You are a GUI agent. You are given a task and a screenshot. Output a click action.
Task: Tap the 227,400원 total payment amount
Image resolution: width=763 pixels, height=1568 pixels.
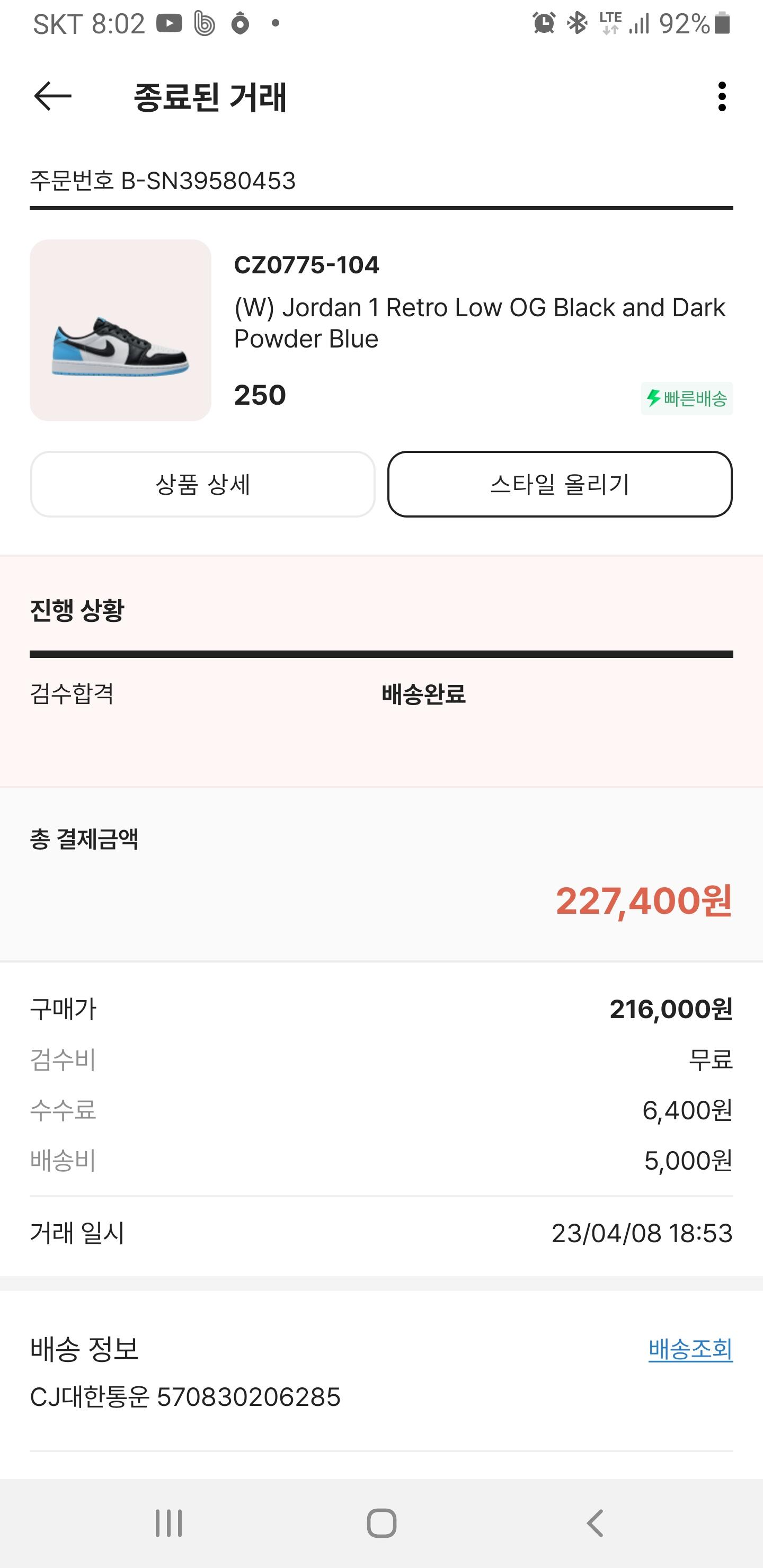[x=643, y=901]
